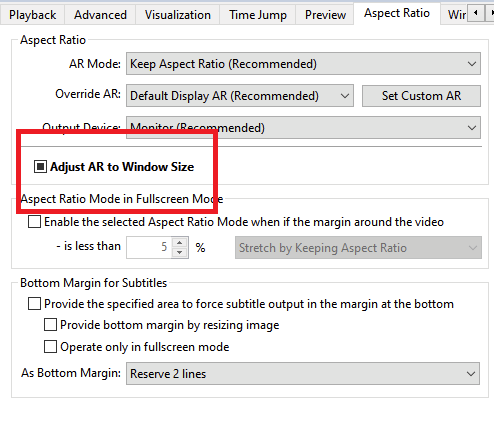This screenshot has width=494, height=447.
Task: Select the Preview tab
Action: pyautogui.click(x=325, y=15)
